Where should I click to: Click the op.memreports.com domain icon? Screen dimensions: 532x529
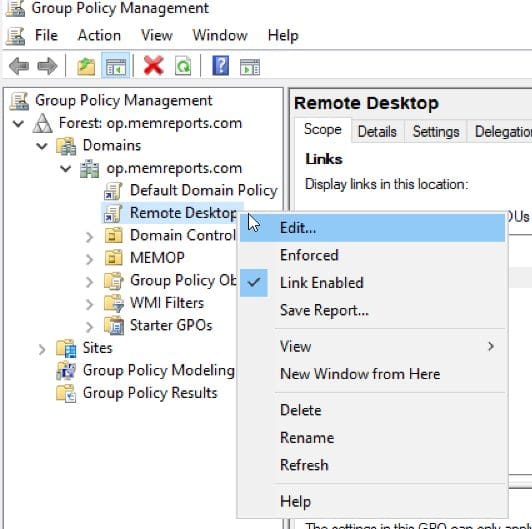pos(90,169)
